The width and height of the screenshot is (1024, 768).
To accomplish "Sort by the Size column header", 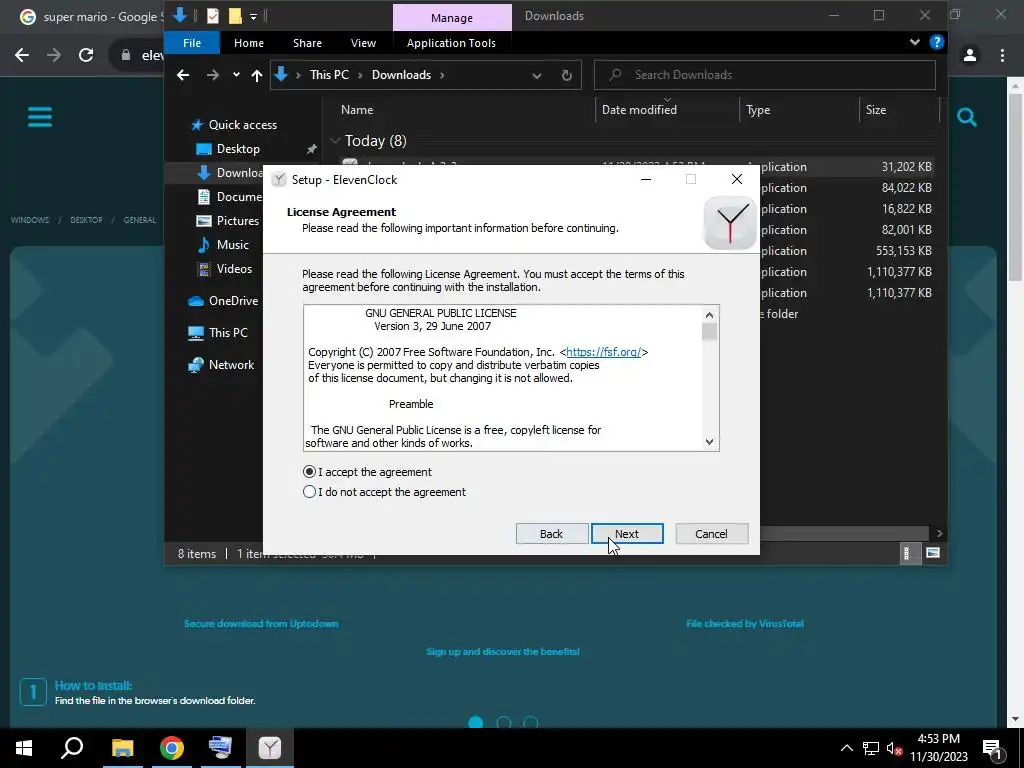I will point(876,110).
